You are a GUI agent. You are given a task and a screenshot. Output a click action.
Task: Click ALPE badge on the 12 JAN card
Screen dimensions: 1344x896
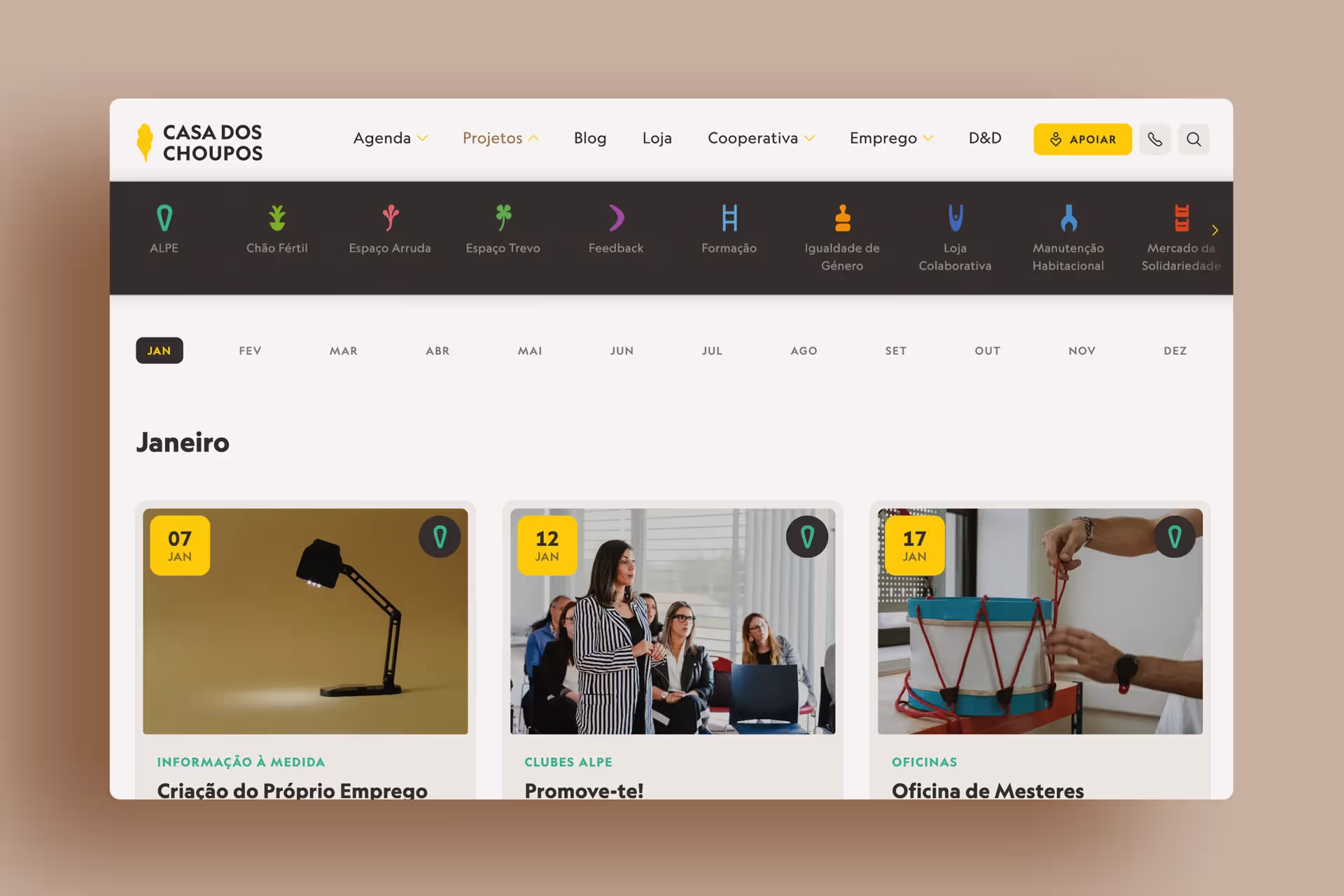(x=807, y=537)
